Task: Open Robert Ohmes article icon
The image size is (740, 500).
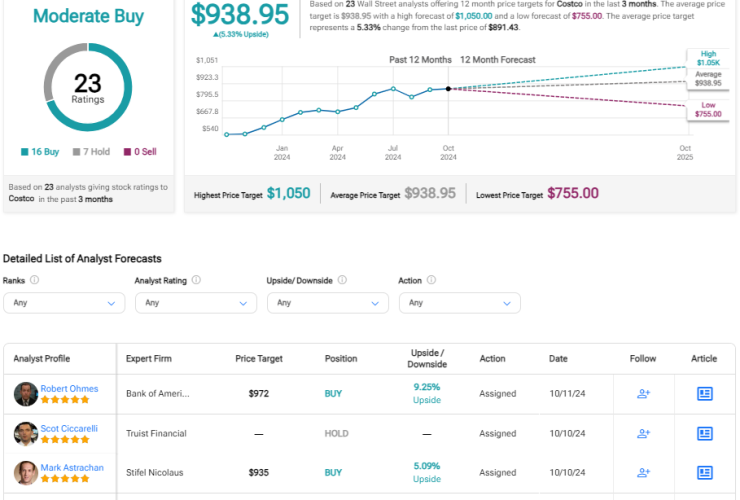Action: pyautogui.click(x=705, y=393)
